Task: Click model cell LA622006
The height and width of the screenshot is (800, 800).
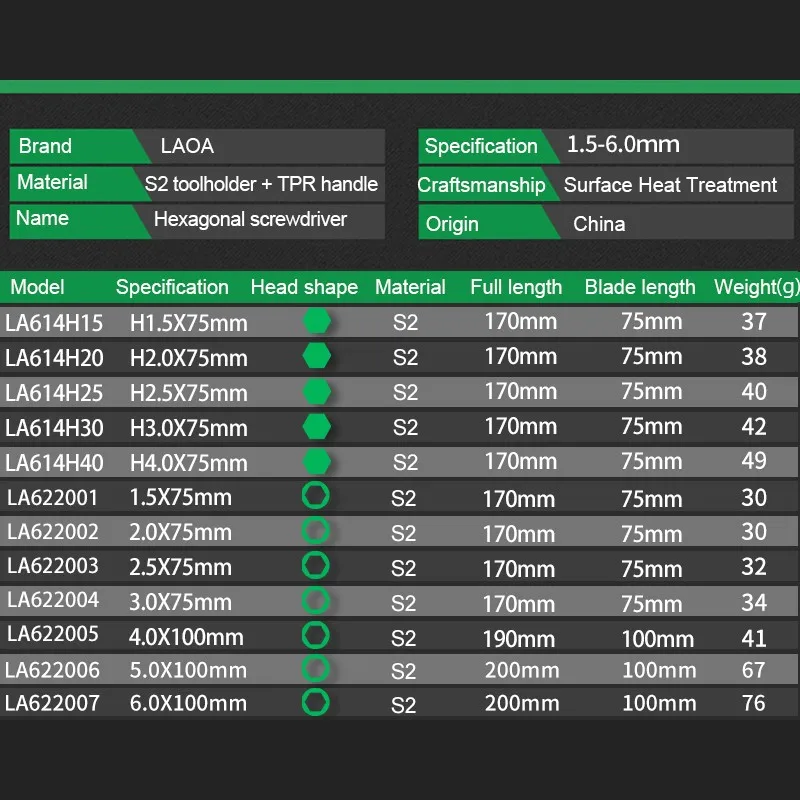Action: tap(52, 670)
